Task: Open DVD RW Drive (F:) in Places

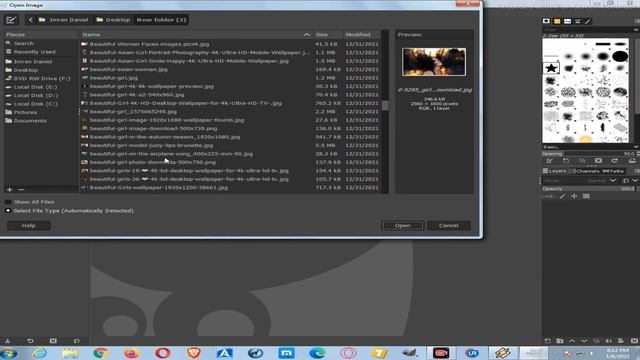Action: pos(42,78)
